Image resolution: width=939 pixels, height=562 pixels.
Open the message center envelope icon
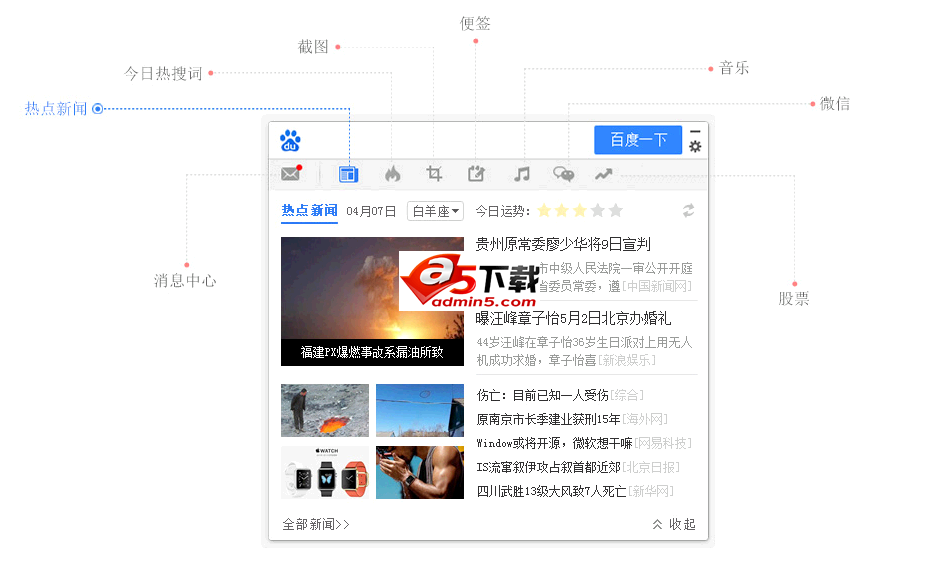click(x=291, y=173)
